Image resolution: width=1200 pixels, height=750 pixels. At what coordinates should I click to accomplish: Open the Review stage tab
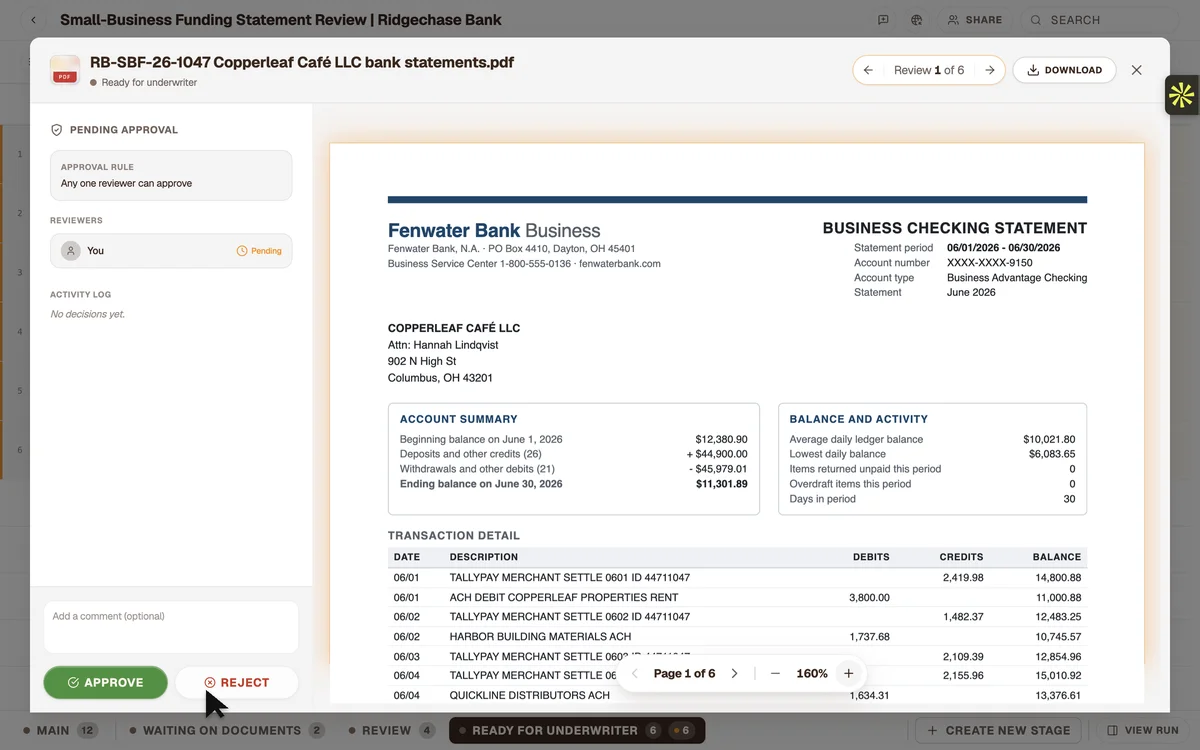click(392, 730)
